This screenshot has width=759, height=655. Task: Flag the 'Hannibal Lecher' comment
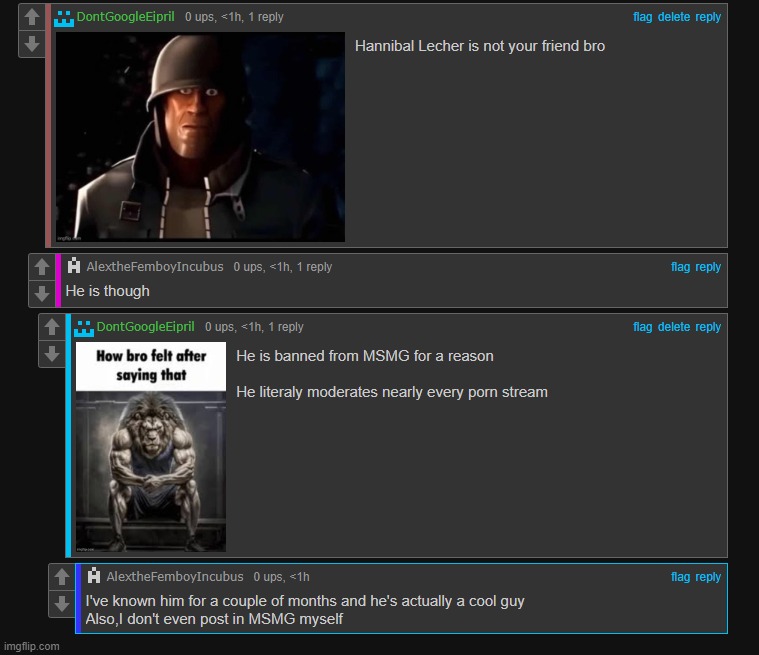(642, 17)
